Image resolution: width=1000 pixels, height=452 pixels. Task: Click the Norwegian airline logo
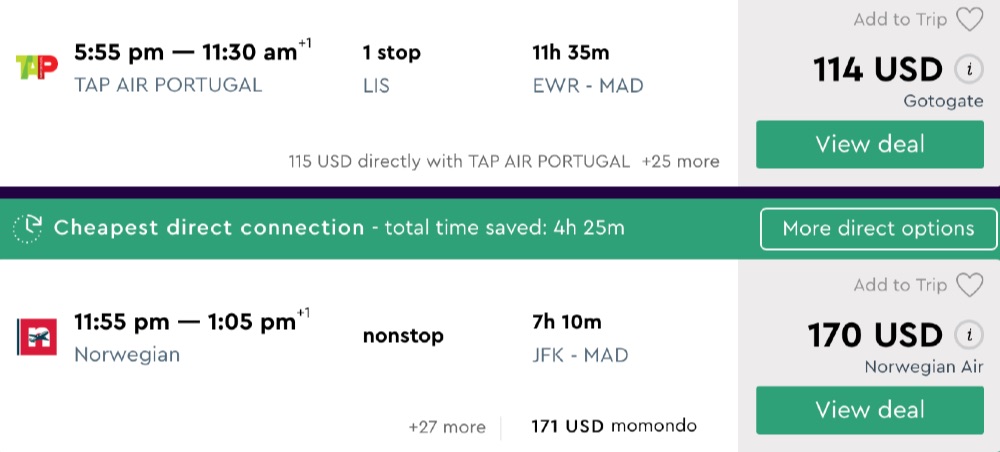click(x=37, y=336)
